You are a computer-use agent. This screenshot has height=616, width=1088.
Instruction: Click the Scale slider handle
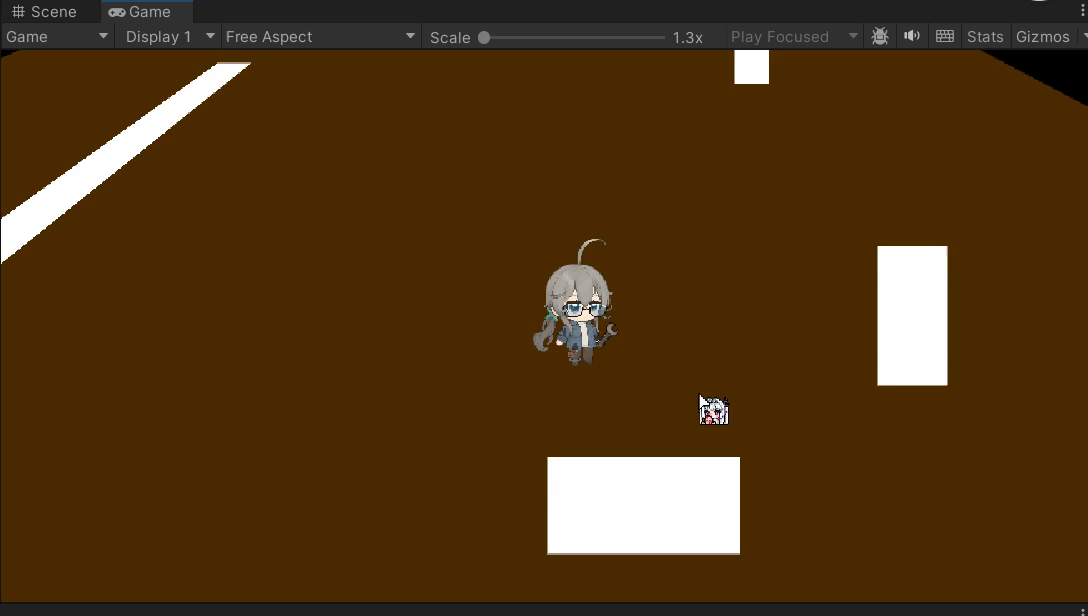click(484, 37)
